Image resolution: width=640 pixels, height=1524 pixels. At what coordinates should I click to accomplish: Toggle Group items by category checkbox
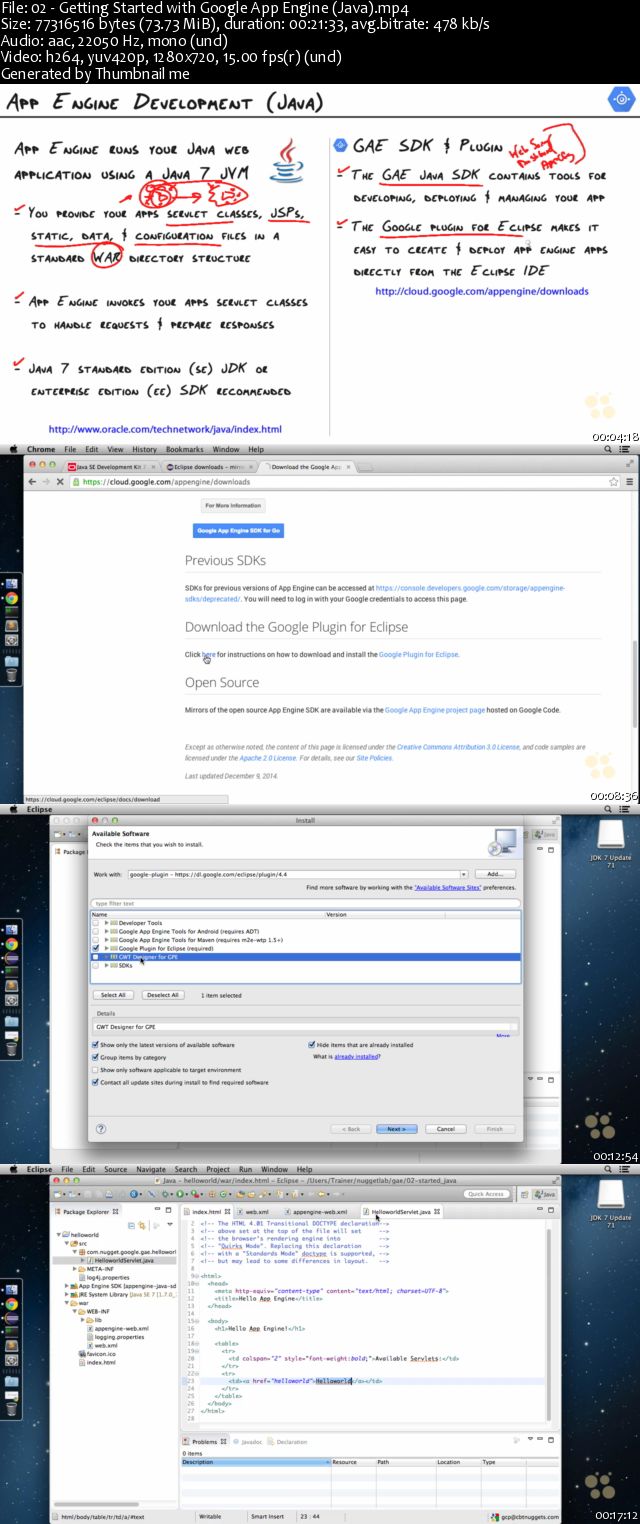tap(95, 1057)
